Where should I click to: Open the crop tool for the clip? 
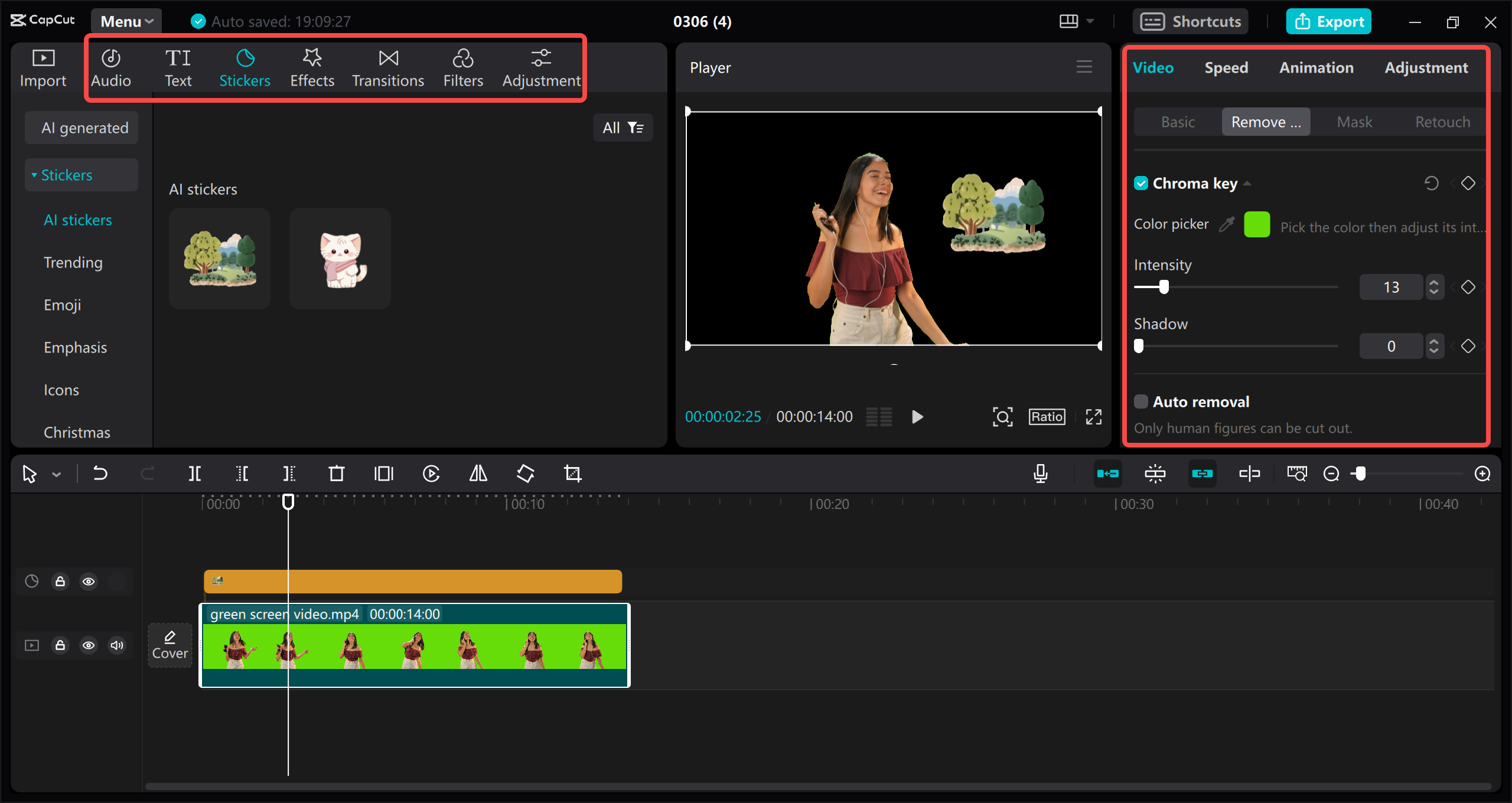point(572,473)
